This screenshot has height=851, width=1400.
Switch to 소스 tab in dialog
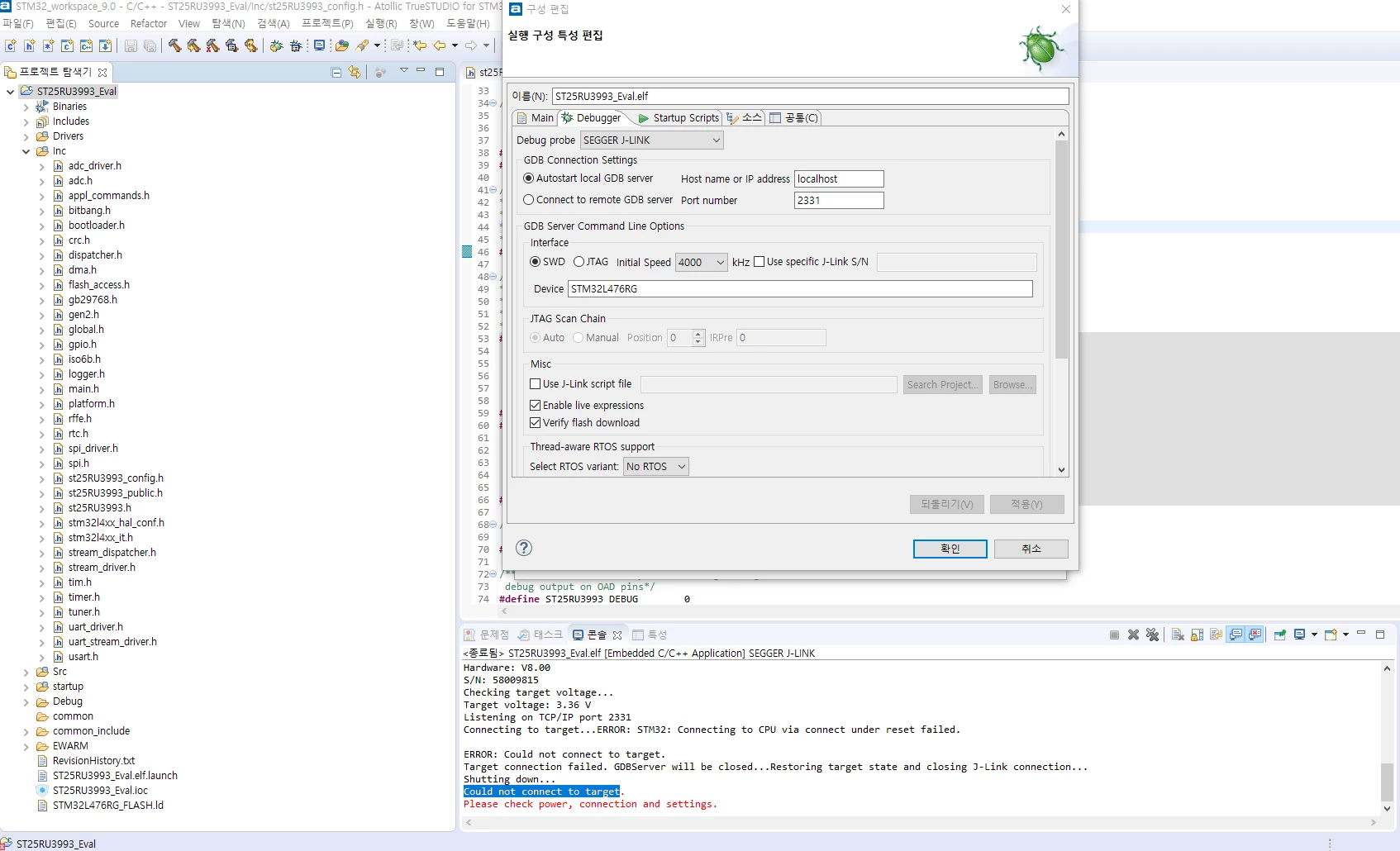click(x=744, y=118)
